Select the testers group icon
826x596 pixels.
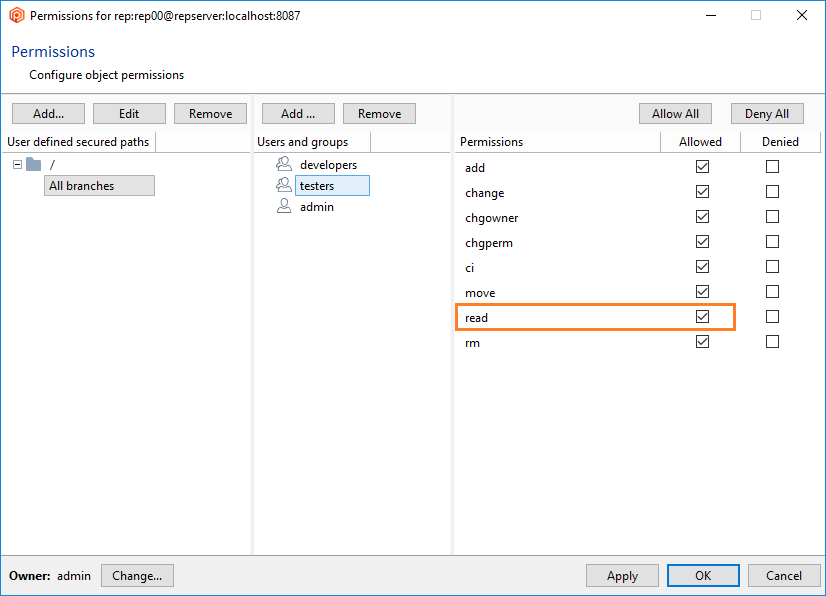pyautogui.click(x=284, y=185)
